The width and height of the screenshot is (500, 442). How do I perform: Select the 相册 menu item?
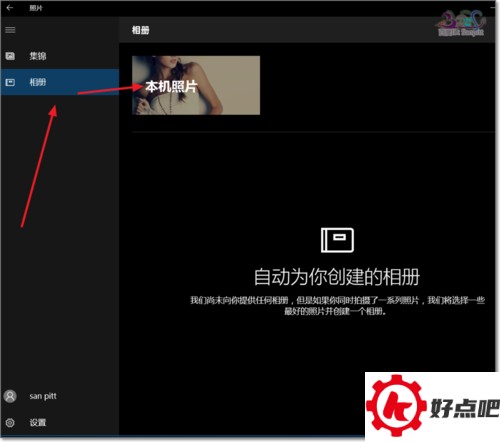[x=60, y=82]
